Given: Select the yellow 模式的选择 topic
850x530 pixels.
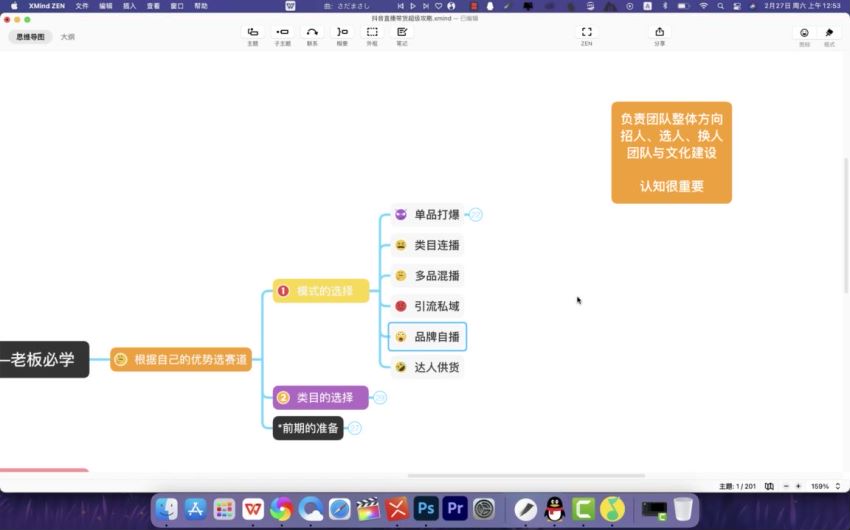Looking at the screenshot, I should coord(321,291).
